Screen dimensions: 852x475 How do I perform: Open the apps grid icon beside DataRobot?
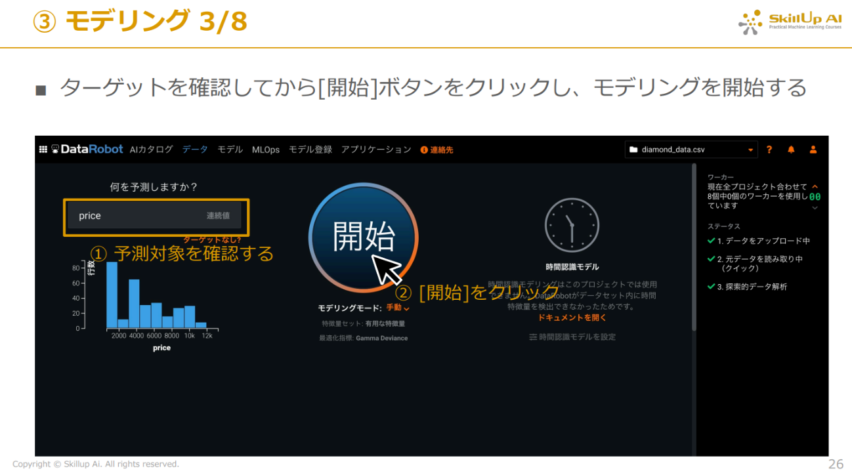tap(43, 149)
